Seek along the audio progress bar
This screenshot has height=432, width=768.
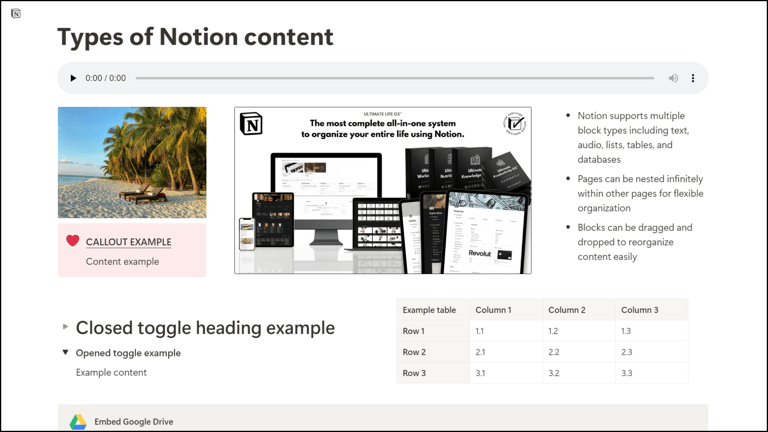(x=395, y=78)
